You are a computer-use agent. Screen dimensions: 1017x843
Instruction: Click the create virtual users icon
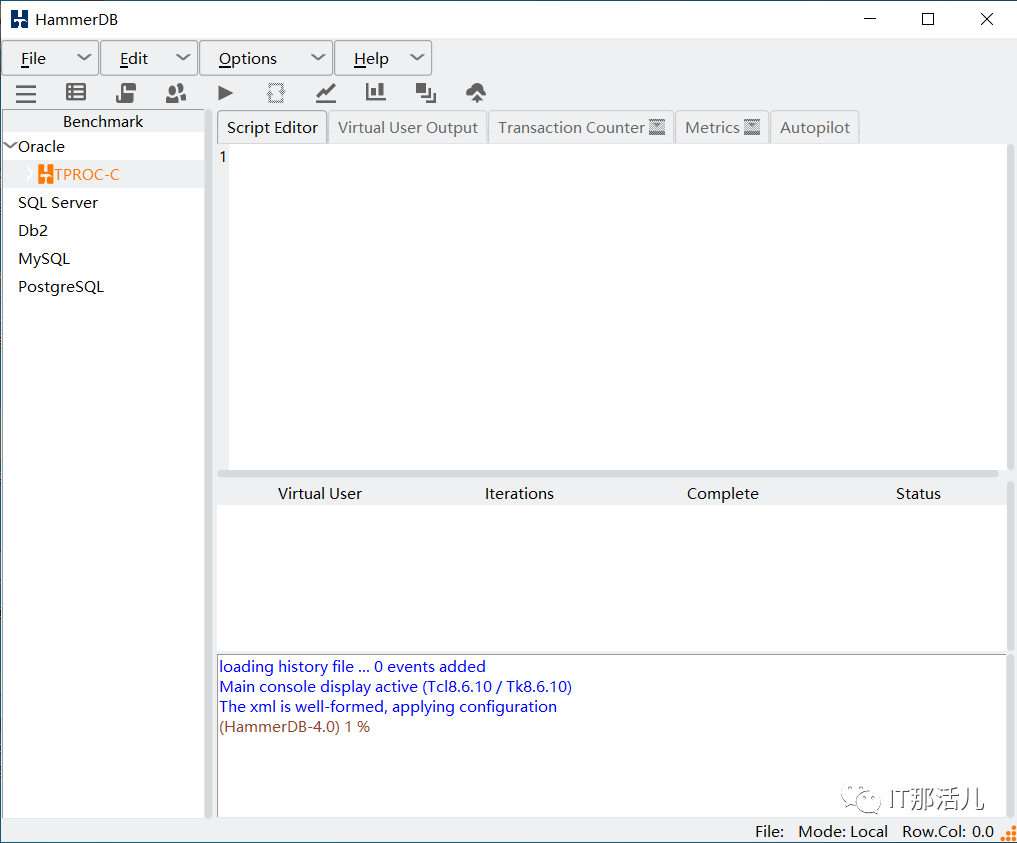pyautogui.click(x=176, y=93)
